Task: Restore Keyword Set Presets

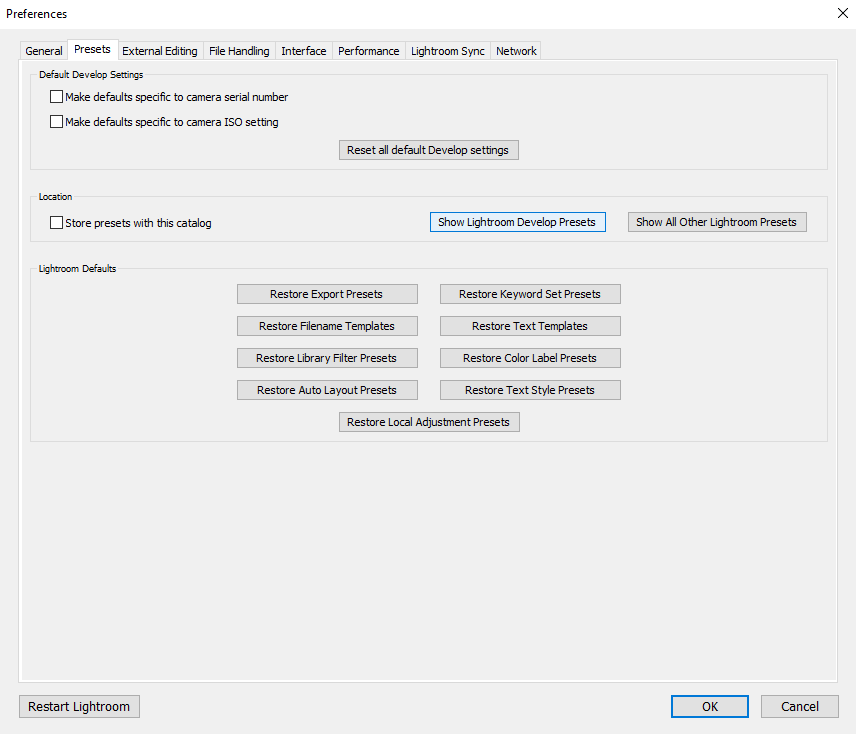Action: (x=530, y=294)
